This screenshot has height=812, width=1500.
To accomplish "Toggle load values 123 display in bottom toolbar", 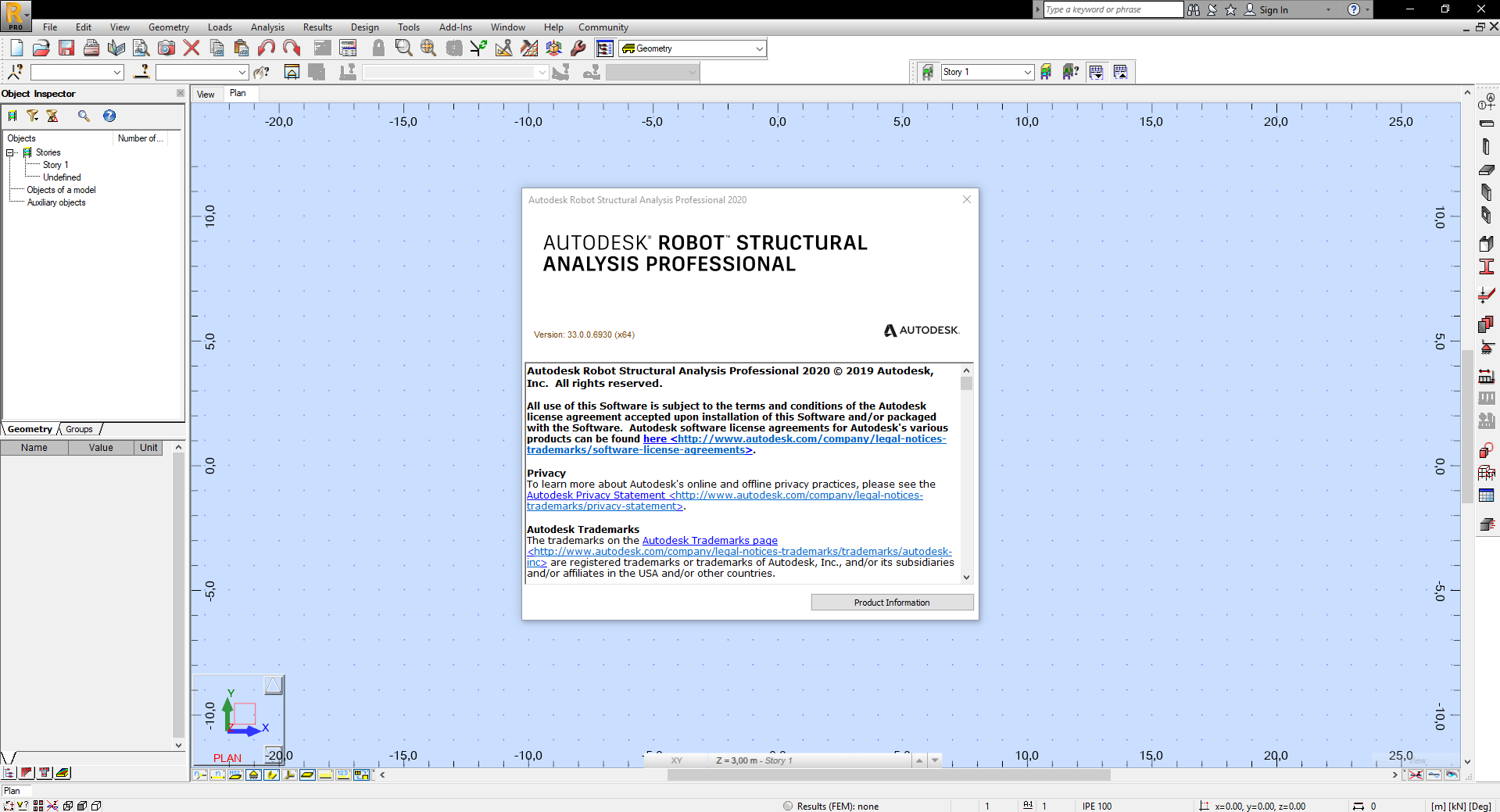I will pos(343,774).
